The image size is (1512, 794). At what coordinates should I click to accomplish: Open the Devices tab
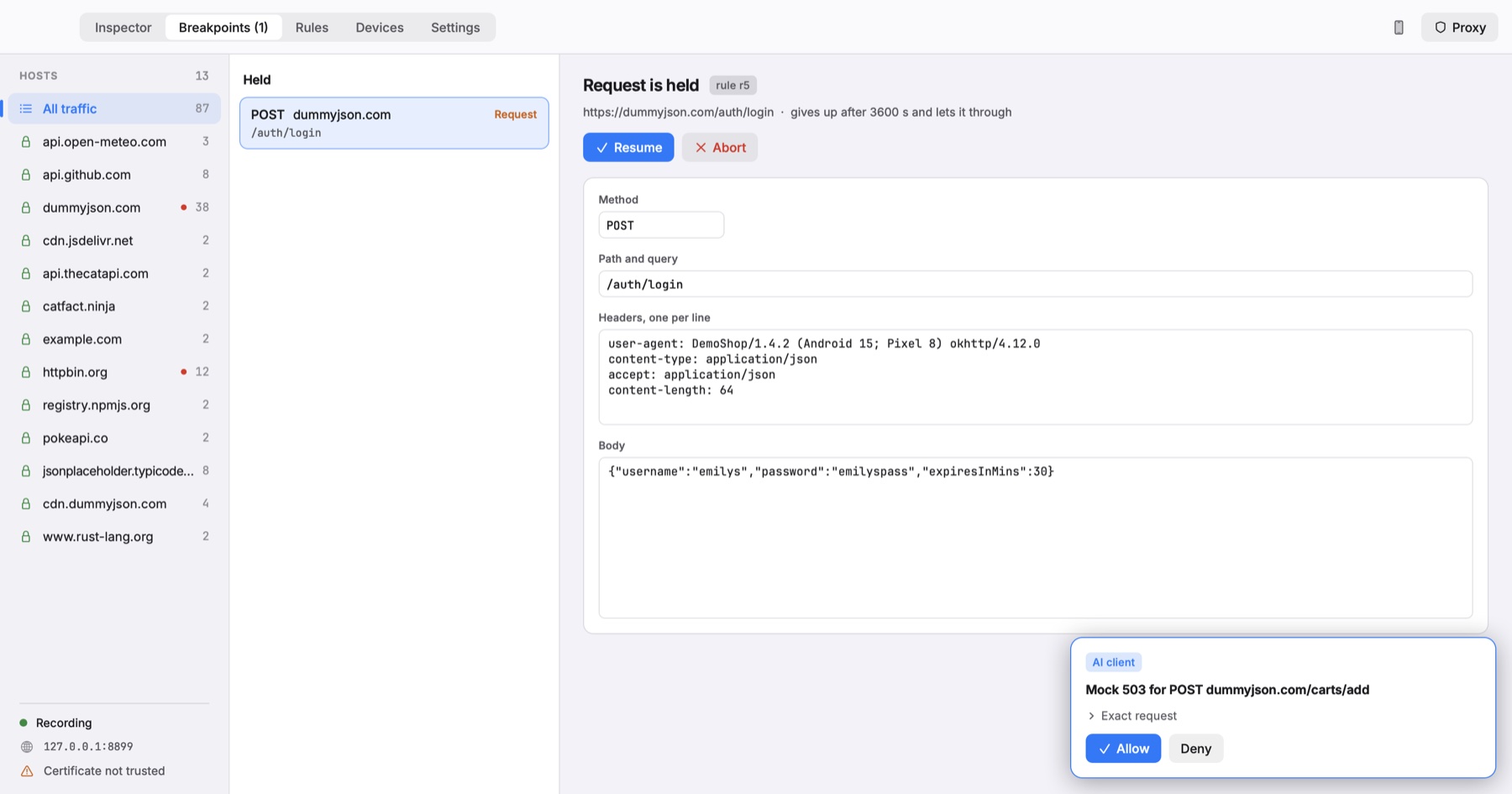tap(380, 28)
